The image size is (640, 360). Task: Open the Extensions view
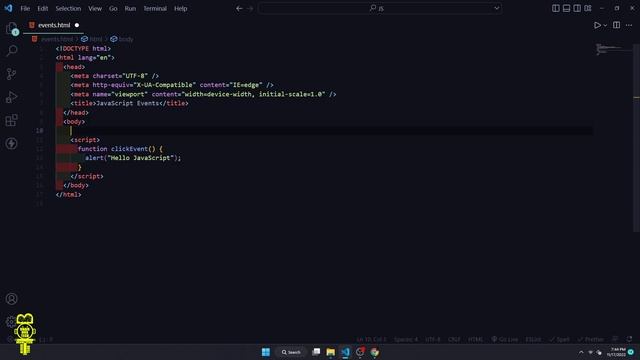[x=11, y=120]
